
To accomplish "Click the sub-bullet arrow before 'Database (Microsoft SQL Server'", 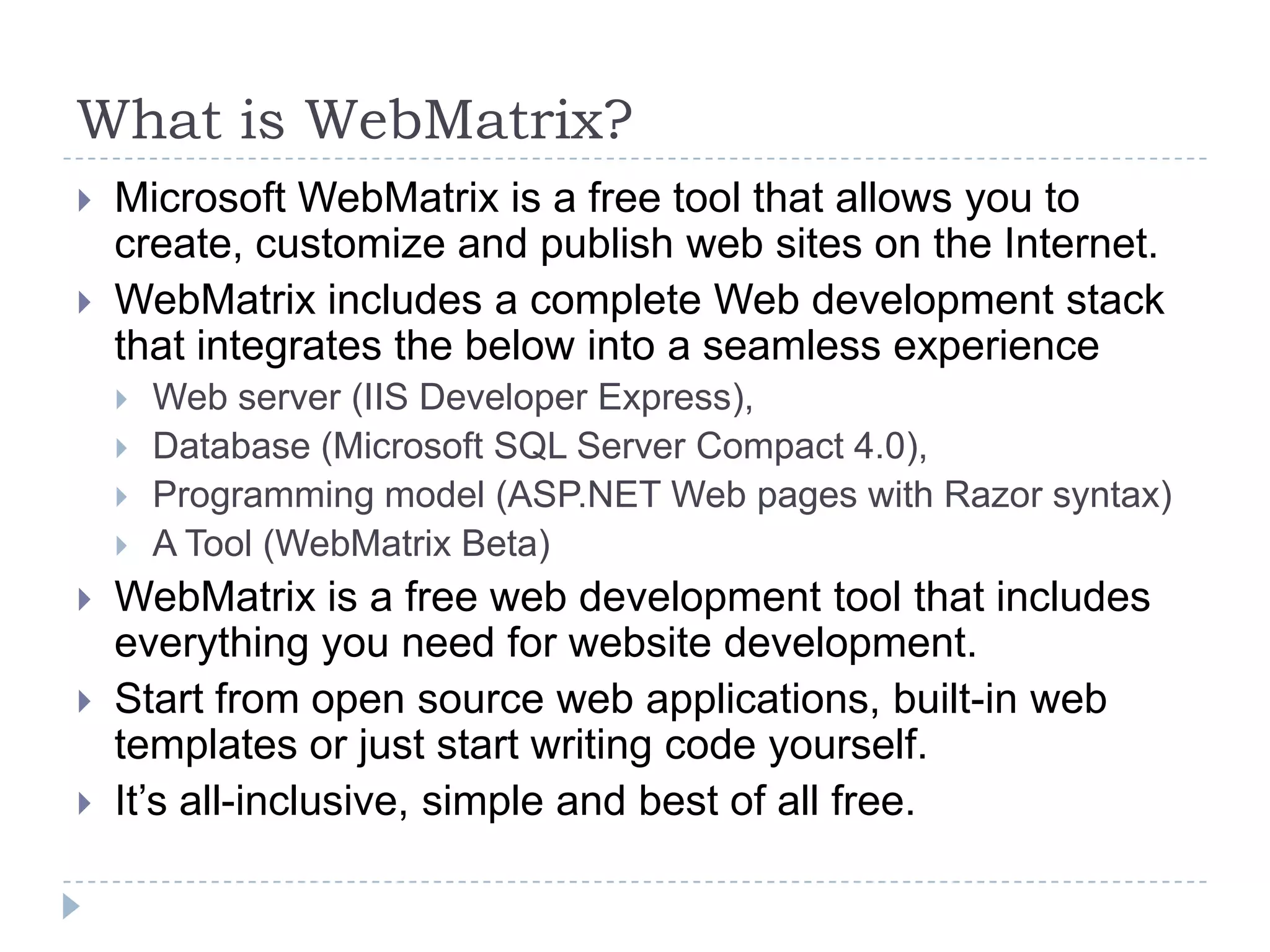I will 122,449.
